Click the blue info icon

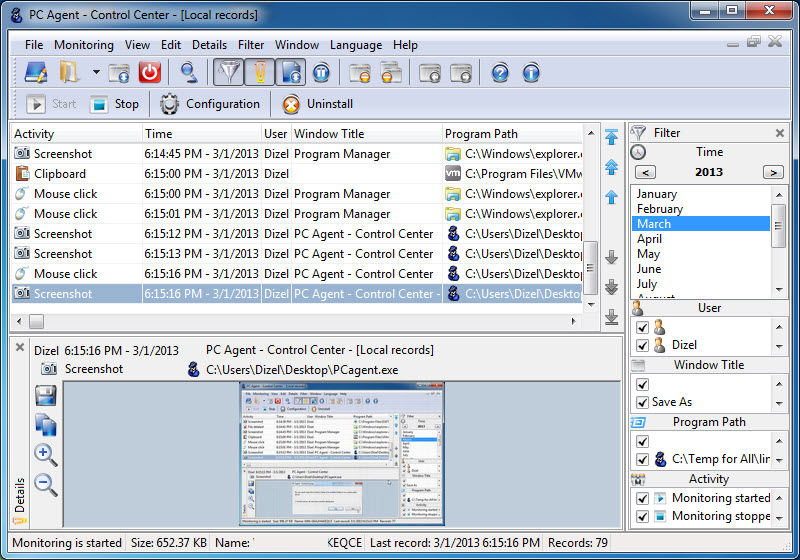(x=531, y=72)
